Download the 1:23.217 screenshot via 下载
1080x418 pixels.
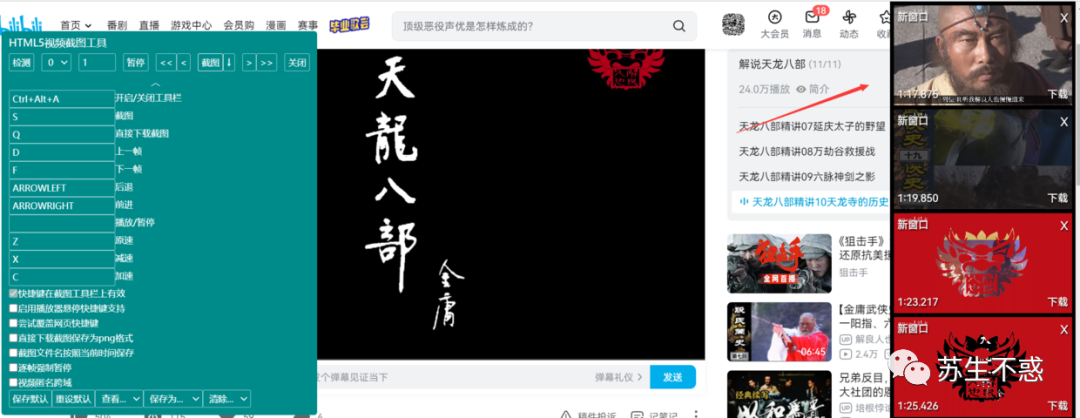click(1057, 302)
